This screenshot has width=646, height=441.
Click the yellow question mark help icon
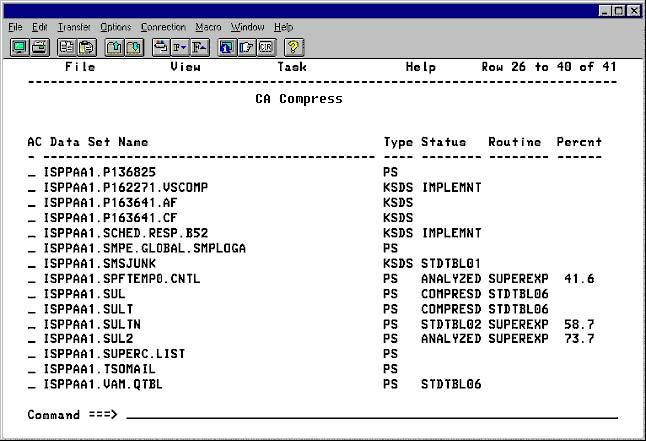[x=294, y=47]
